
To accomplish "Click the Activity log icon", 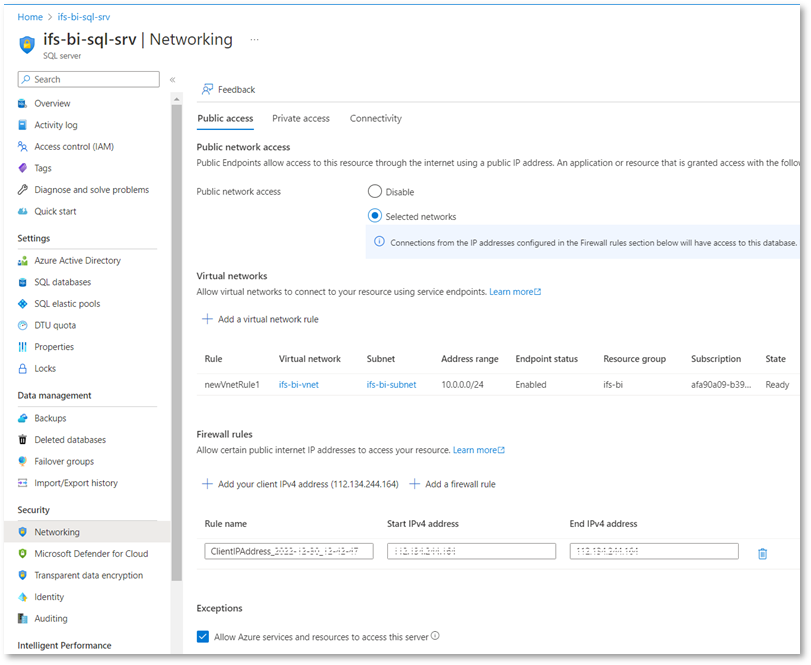I will pyautogui.click(x=22, y=125).
